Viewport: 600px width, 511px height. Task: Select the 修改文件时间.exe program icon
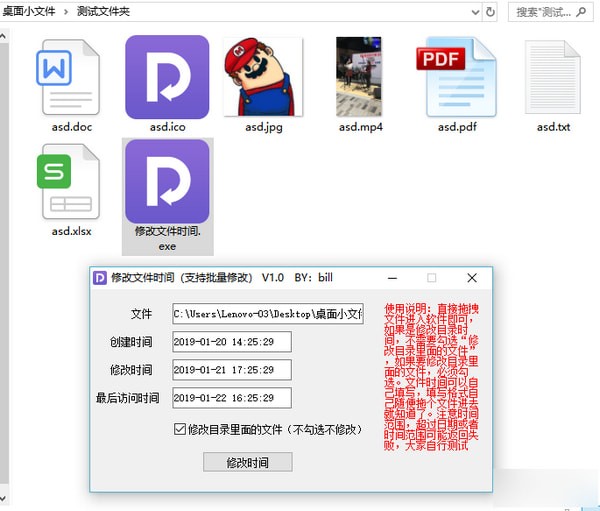(167, 182)
